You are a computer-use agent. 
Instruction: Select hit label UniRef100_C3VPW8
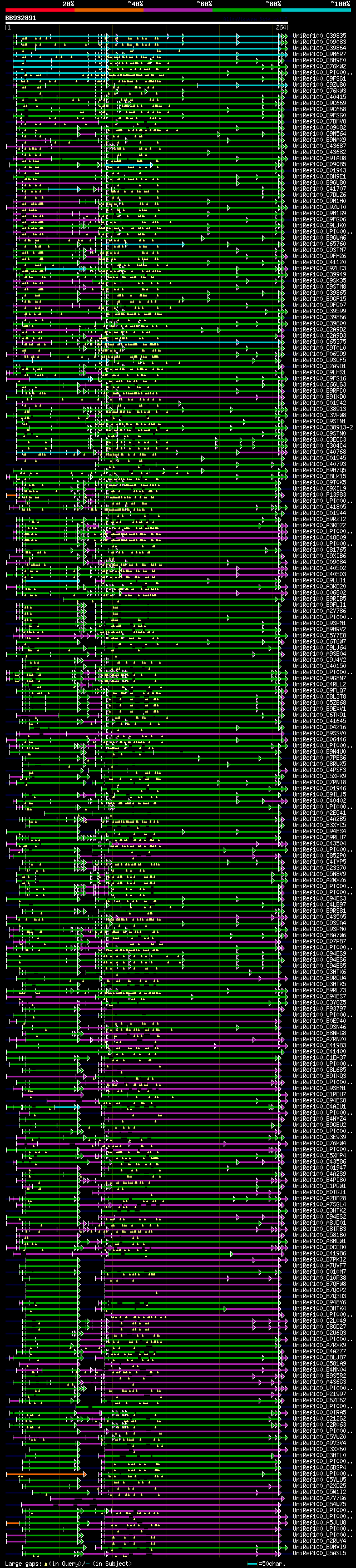(x=319, y=415)
